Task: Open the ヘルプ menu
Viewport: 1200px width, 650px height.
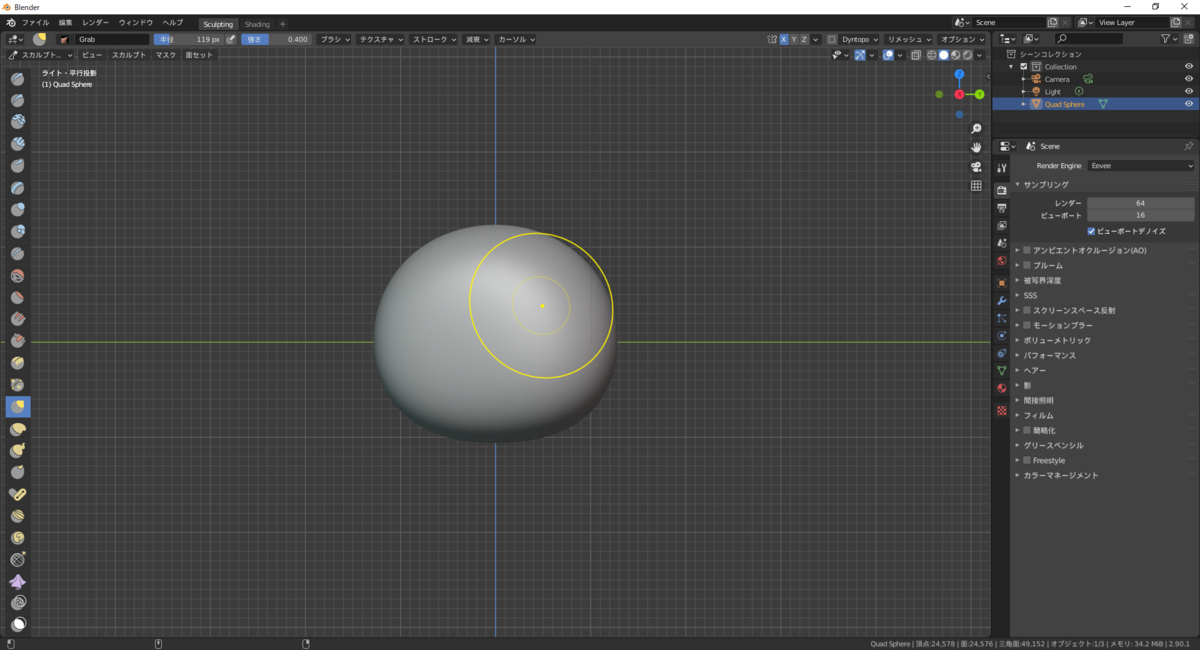Action: tap(173, 22)
